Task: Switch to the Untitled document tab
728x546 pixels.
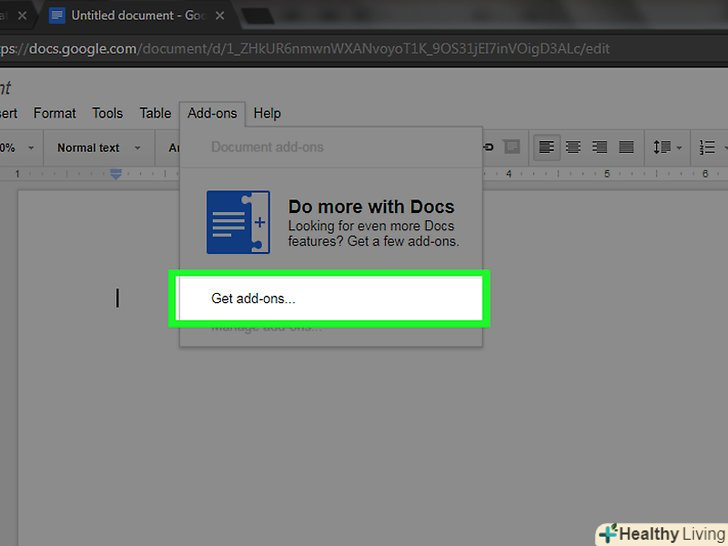Action: coord(137,15)
